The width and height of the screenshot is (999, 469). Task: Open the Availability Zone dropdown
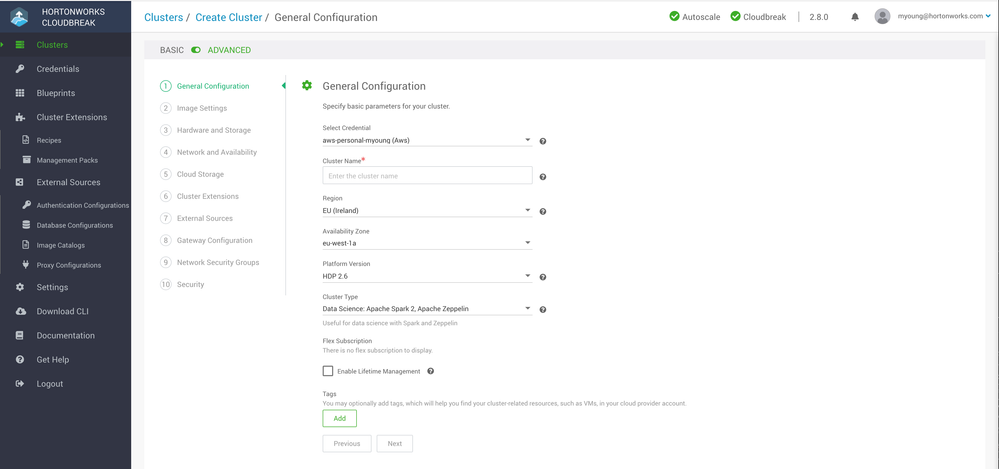pyautogui.click(x=428, y=243)
